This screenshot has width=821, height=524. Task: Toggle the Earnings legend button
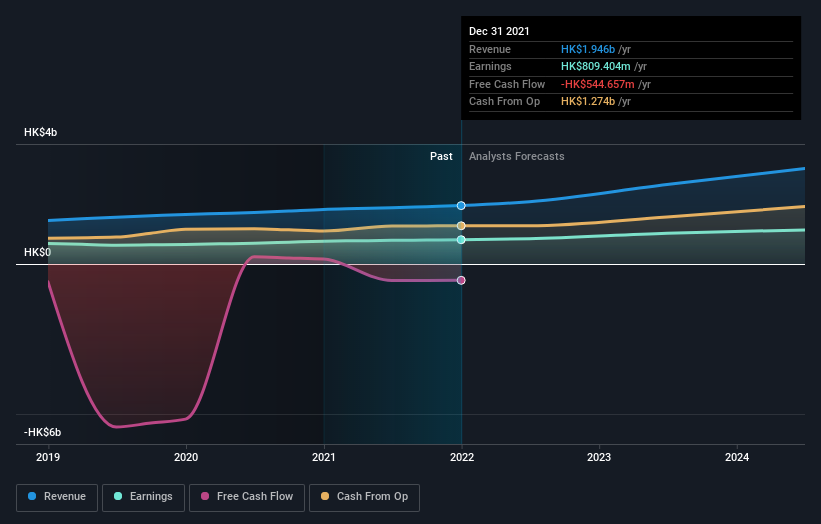143,497
